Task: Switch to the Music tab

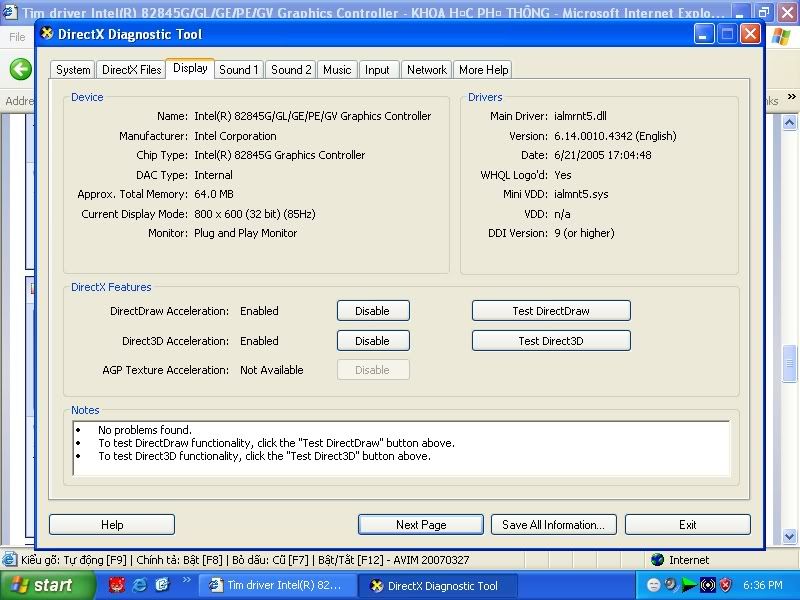Action: 337,70
